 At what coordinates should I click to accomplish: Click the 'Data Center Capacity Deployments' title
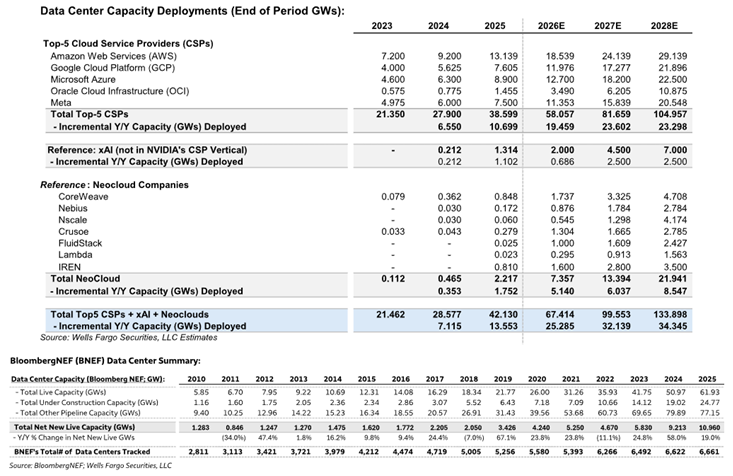pos(192,11)
